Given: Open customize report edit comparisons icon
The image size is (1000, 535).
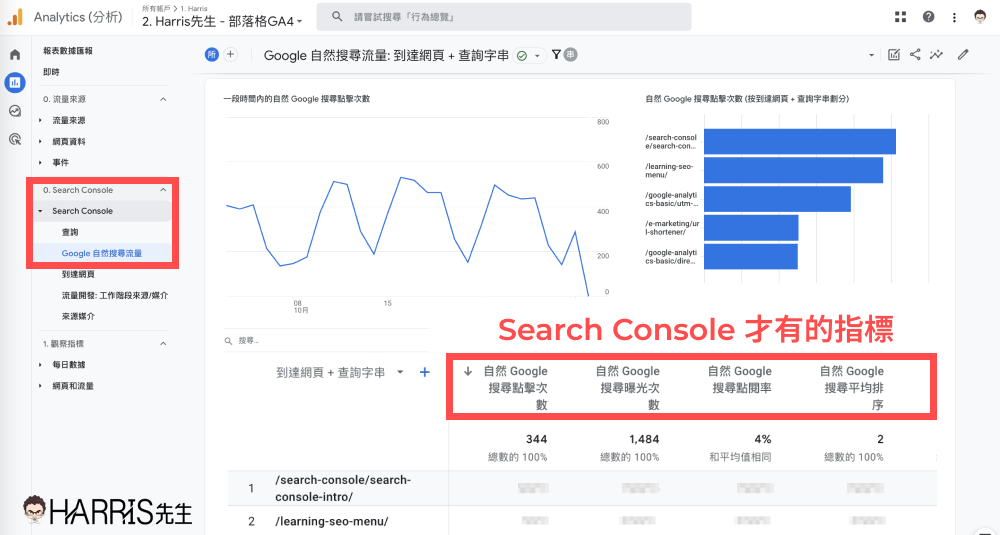Looking at the screenshot, I should [893, 55].
